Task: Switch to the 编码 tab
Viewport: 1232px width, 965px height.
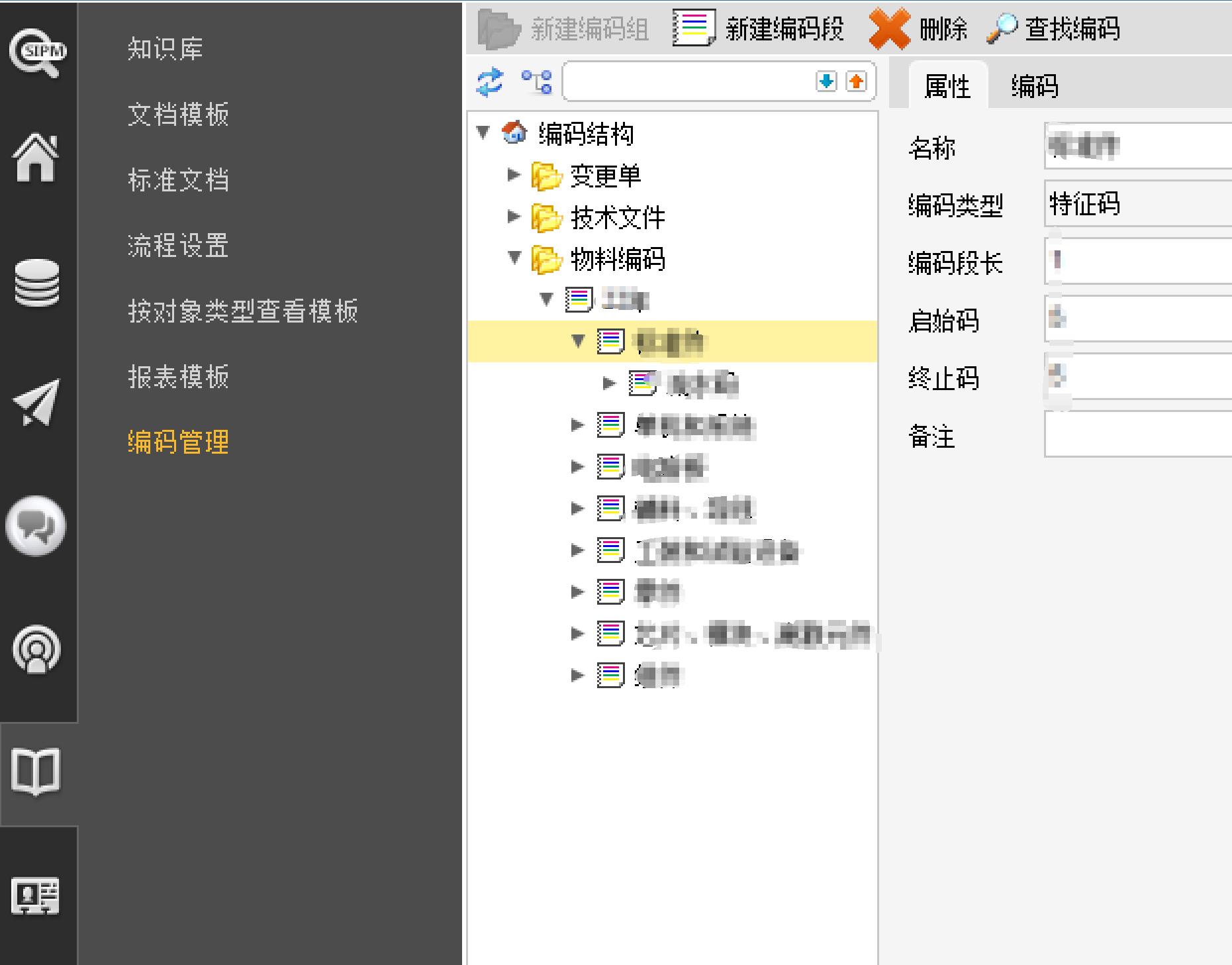Action: (1034, 86)
